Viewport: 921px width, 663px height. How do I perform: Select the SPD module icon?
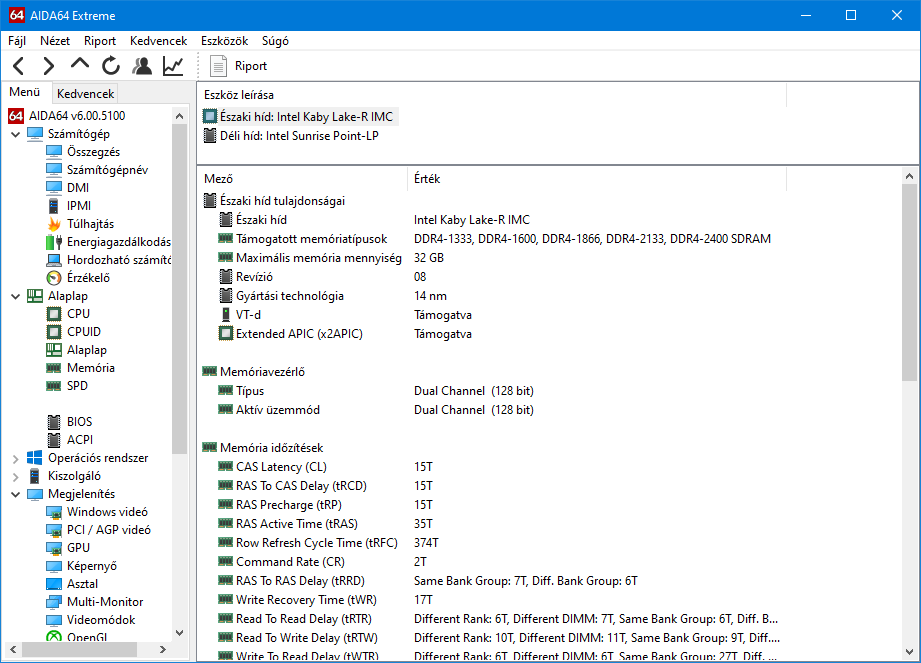tap(53, 386)
